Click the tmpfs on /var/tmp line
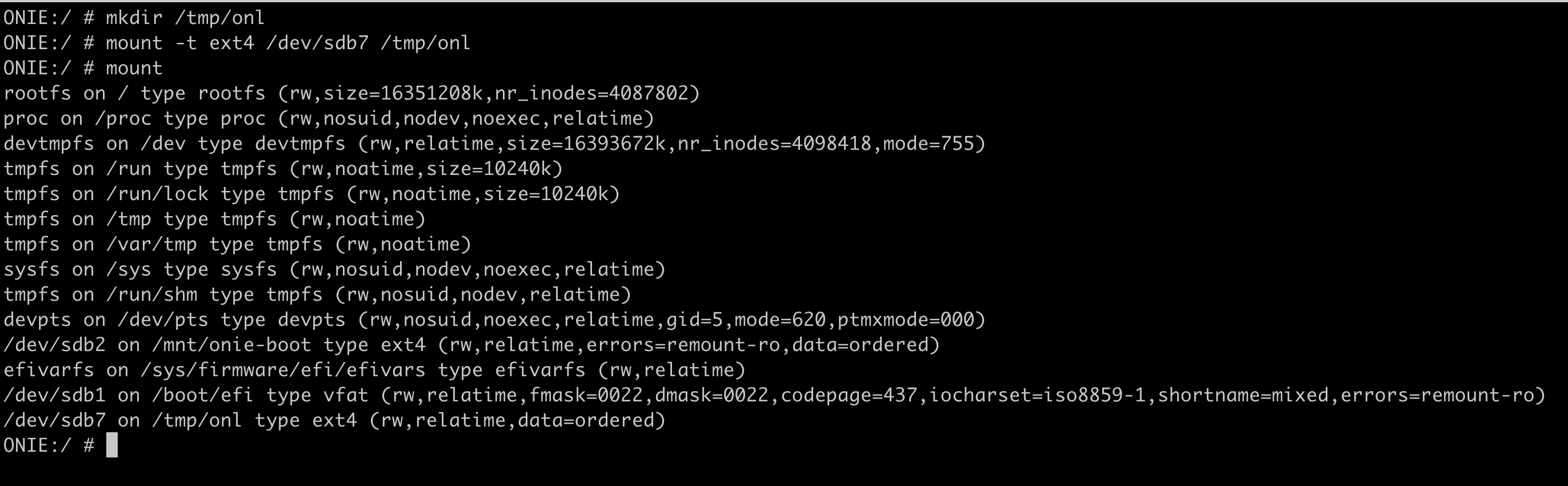 (237, 244)
